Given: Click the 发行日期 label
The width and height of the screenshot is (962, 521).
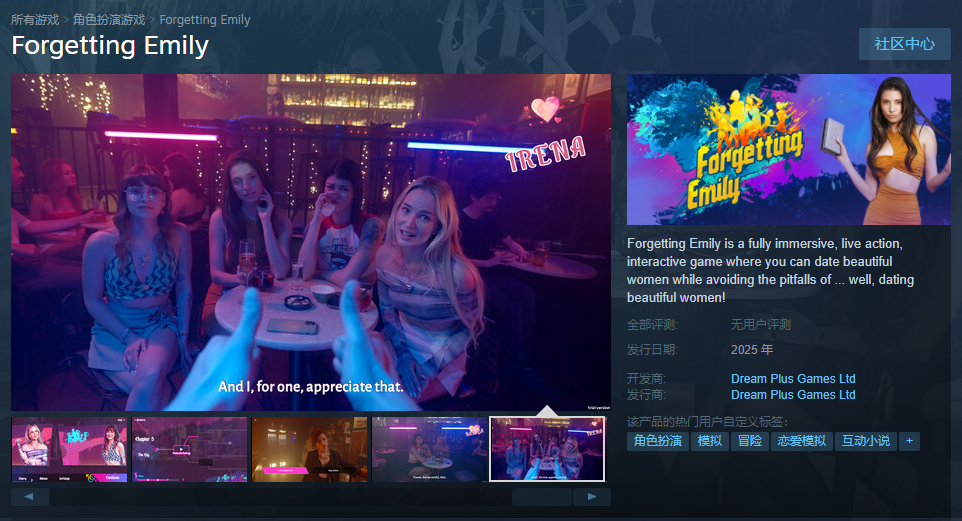Looking at the screenshot, I should tap(652, 350).
